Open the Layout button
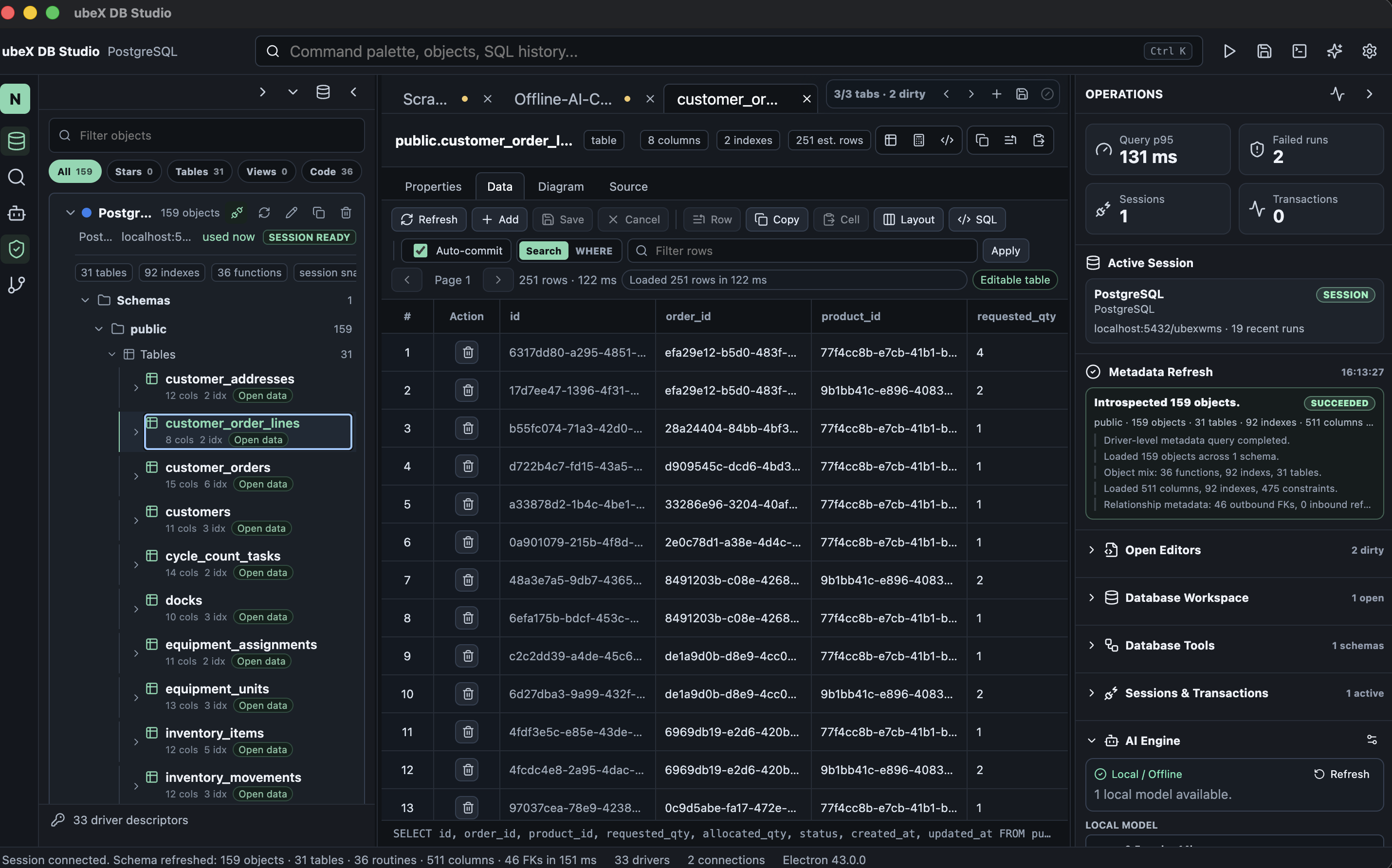Viewport: 1392px width, 868px height. pos(909,219)
